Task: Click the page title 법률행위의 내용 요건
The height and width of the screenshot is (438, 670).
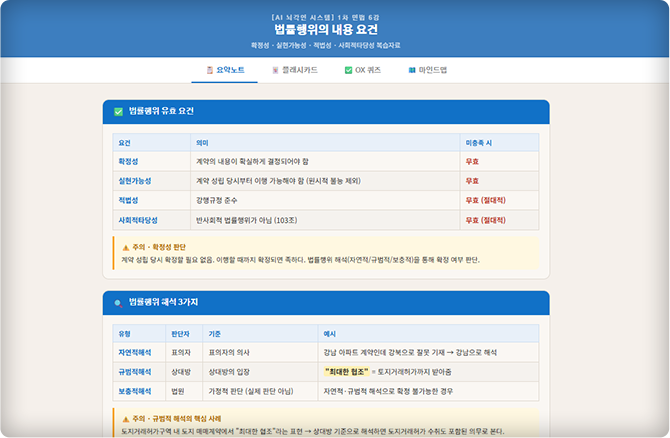Action: 326,29
